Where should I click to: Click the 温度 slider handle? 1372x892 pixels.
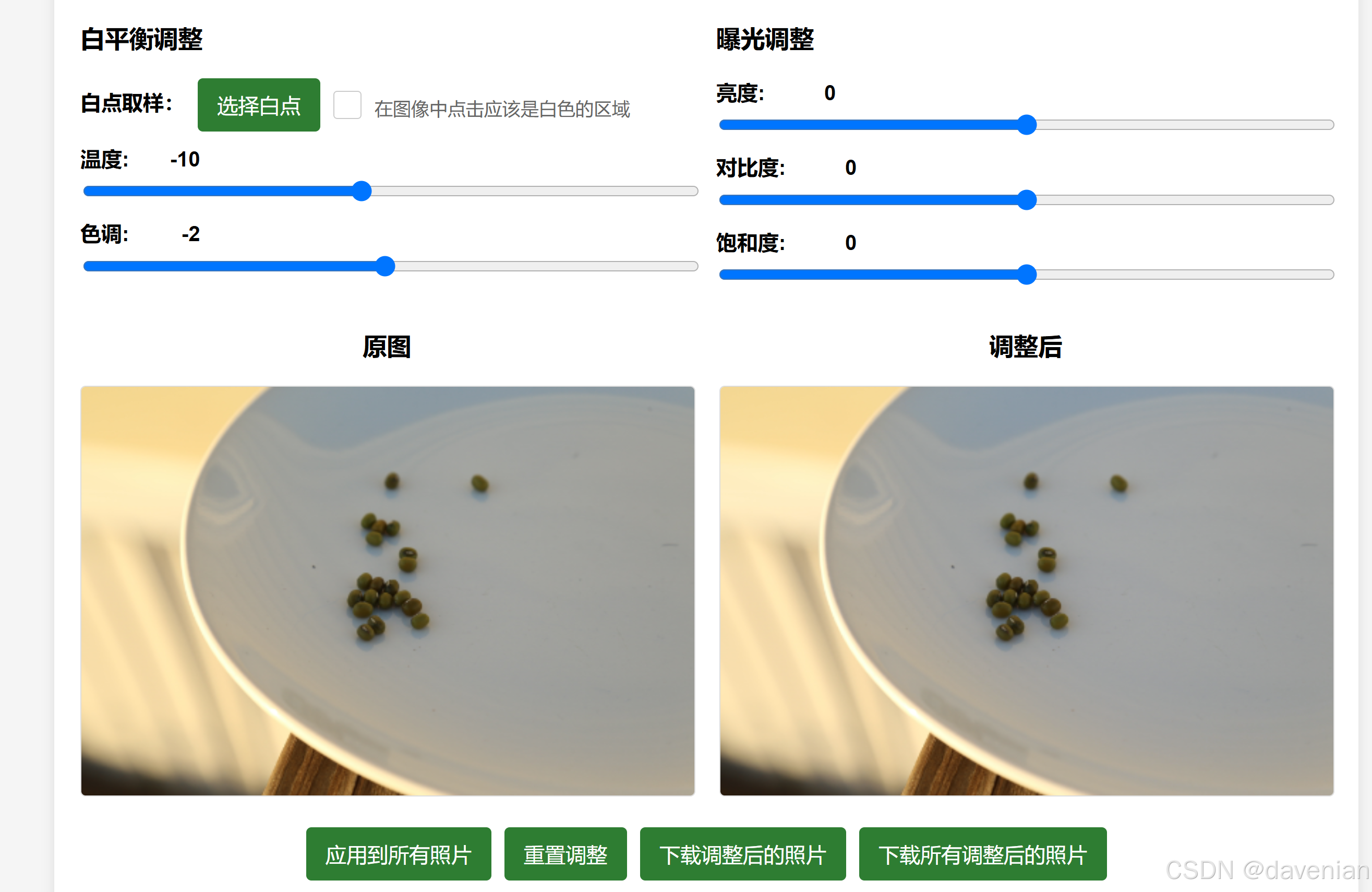362,191
